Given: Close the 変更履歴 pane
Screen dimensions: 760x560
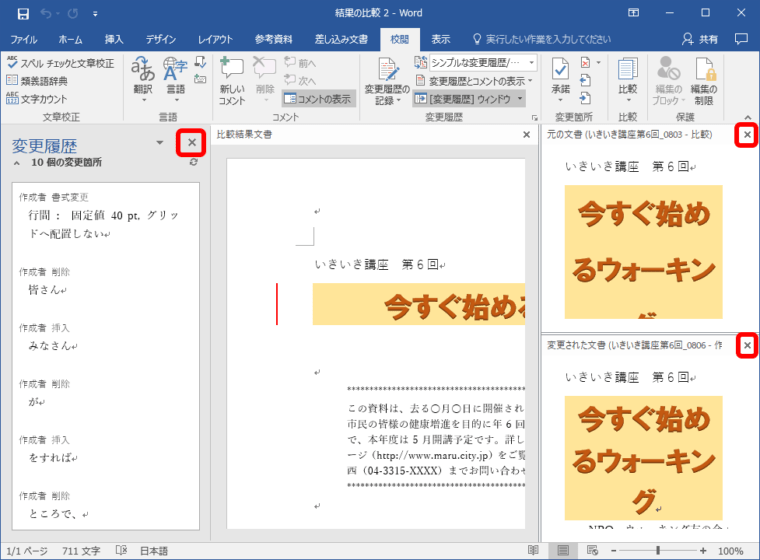Looking at the screenshot, I should click(192, 143).
